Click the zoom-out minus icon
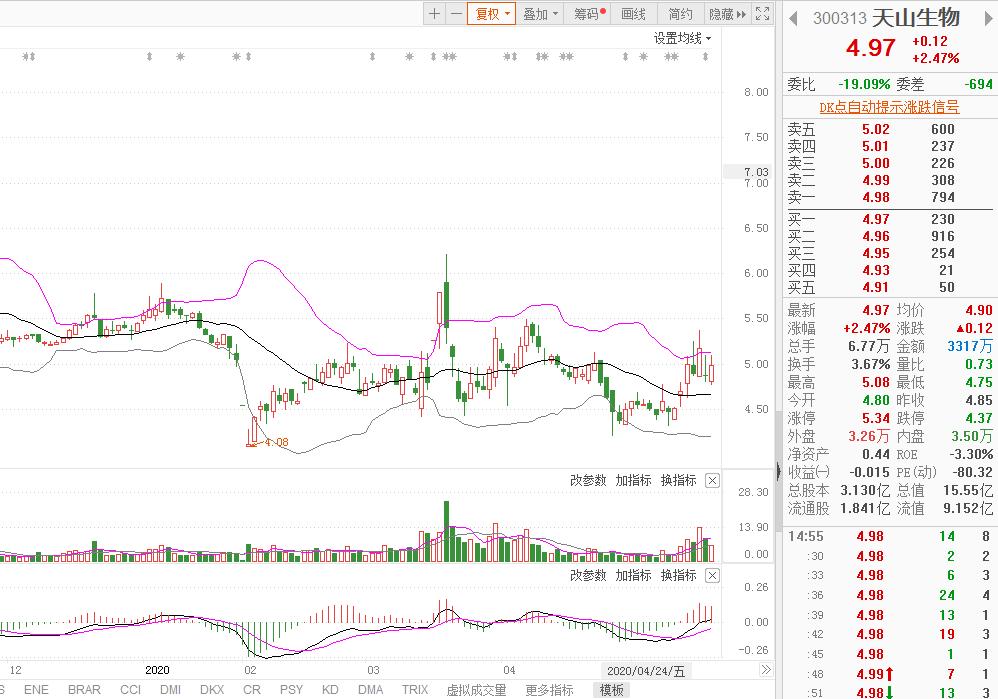Image resolution: width=998 pixels, height=699 pixels. point(456,14)
